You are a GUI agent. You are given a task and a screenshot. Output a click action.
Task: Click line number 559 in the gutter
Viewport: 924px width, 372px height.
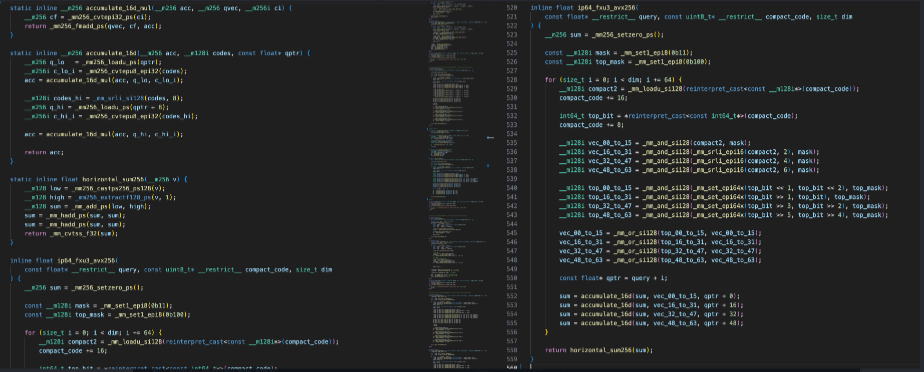(x=512, y=359)
